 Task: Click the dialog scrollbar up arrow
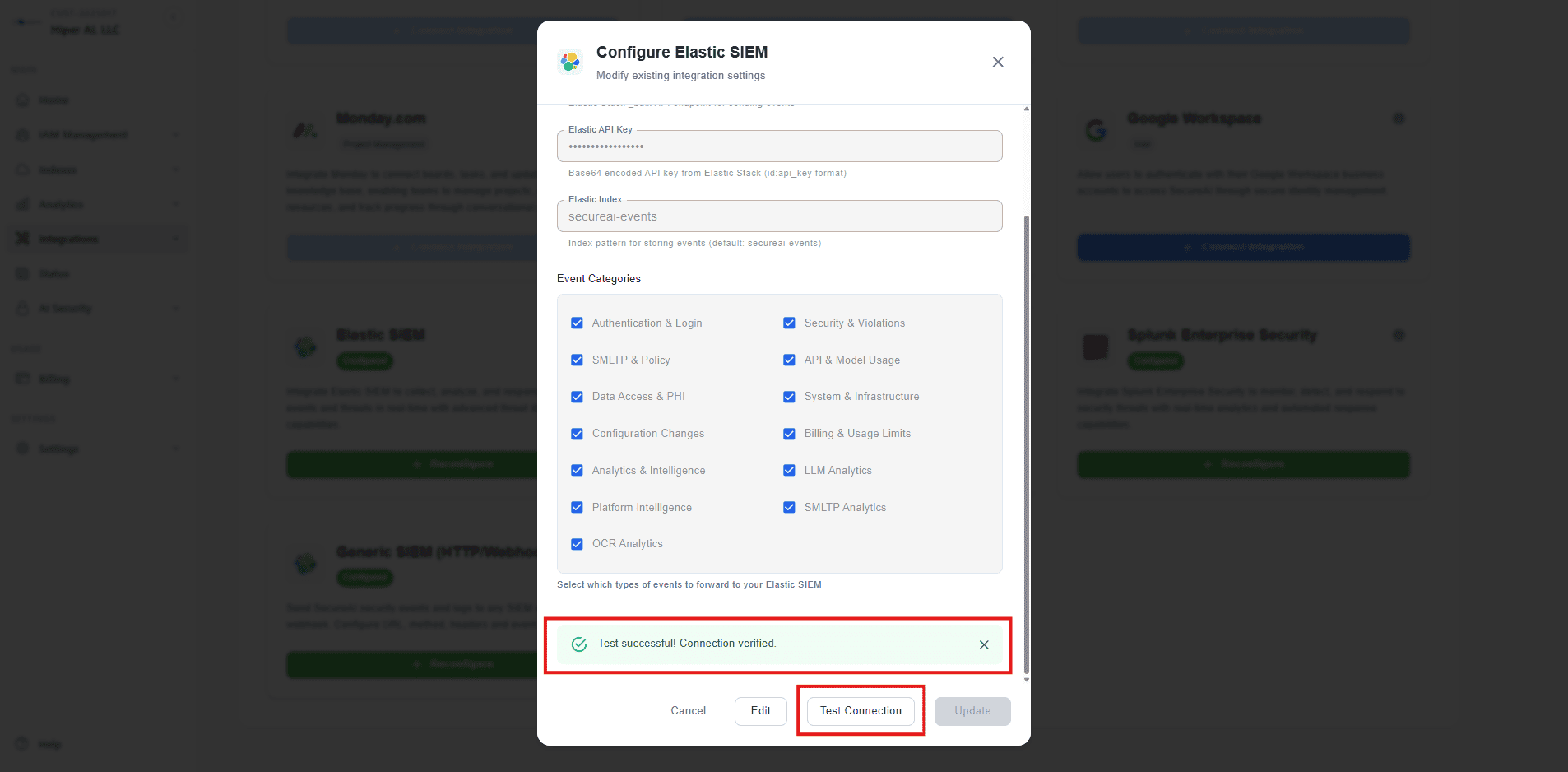tap(1026, 109)
